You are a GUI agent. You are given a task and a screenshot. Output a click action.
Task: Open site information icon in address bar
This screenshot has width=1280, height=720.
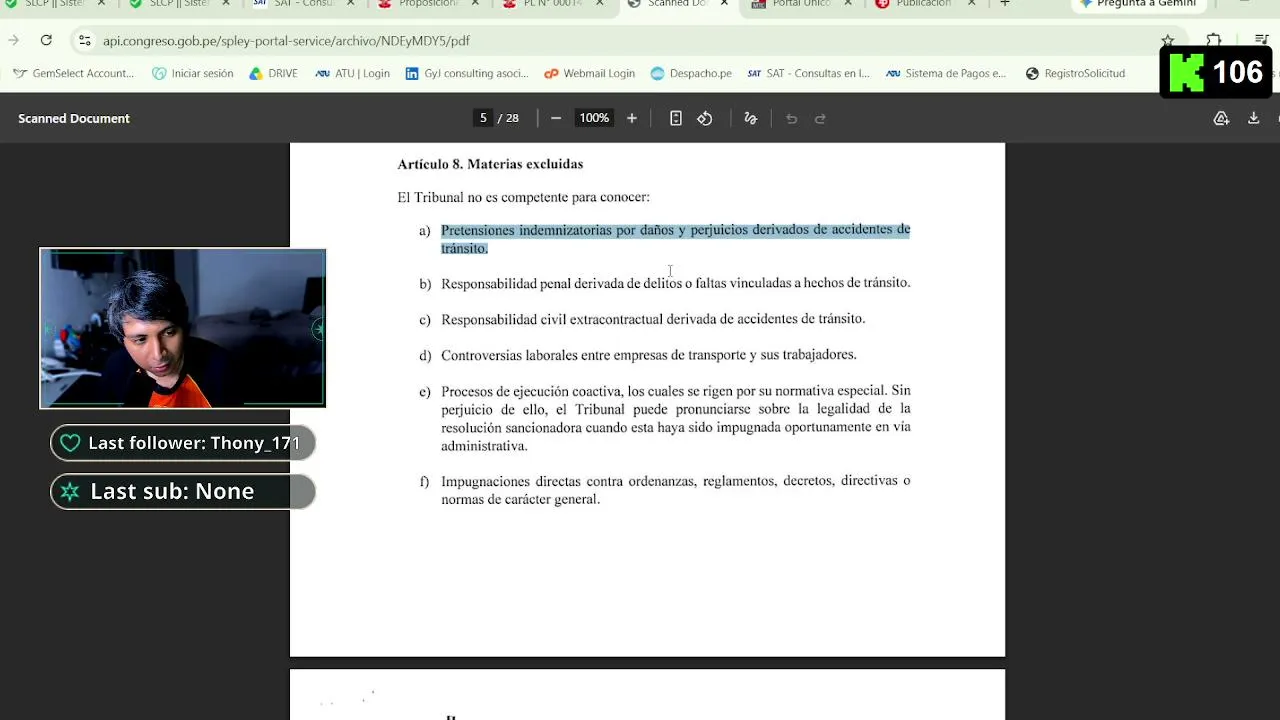tap(84, 40)
